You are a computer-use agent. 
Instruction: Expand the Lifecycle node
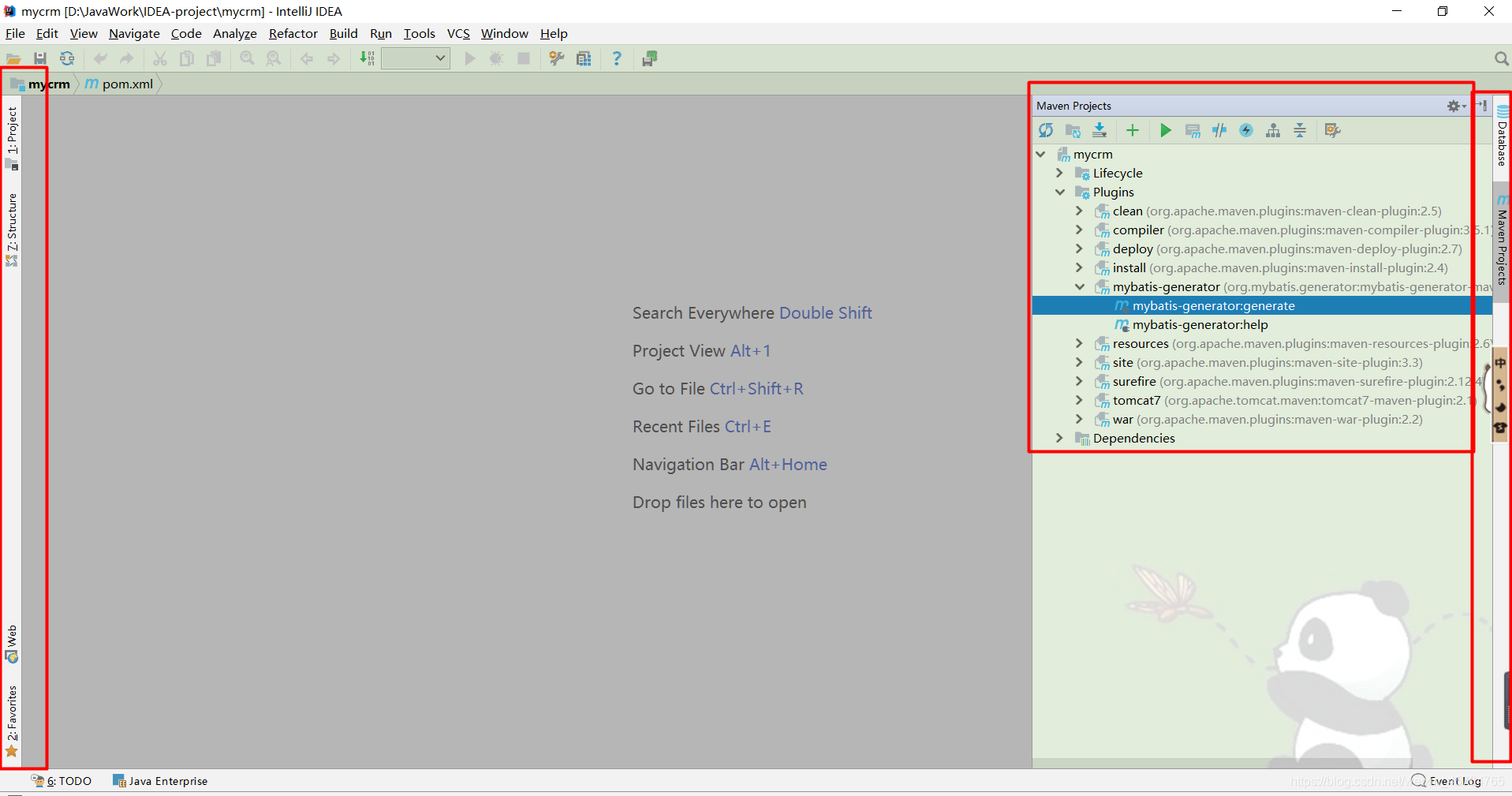[x=1060, y=173]
